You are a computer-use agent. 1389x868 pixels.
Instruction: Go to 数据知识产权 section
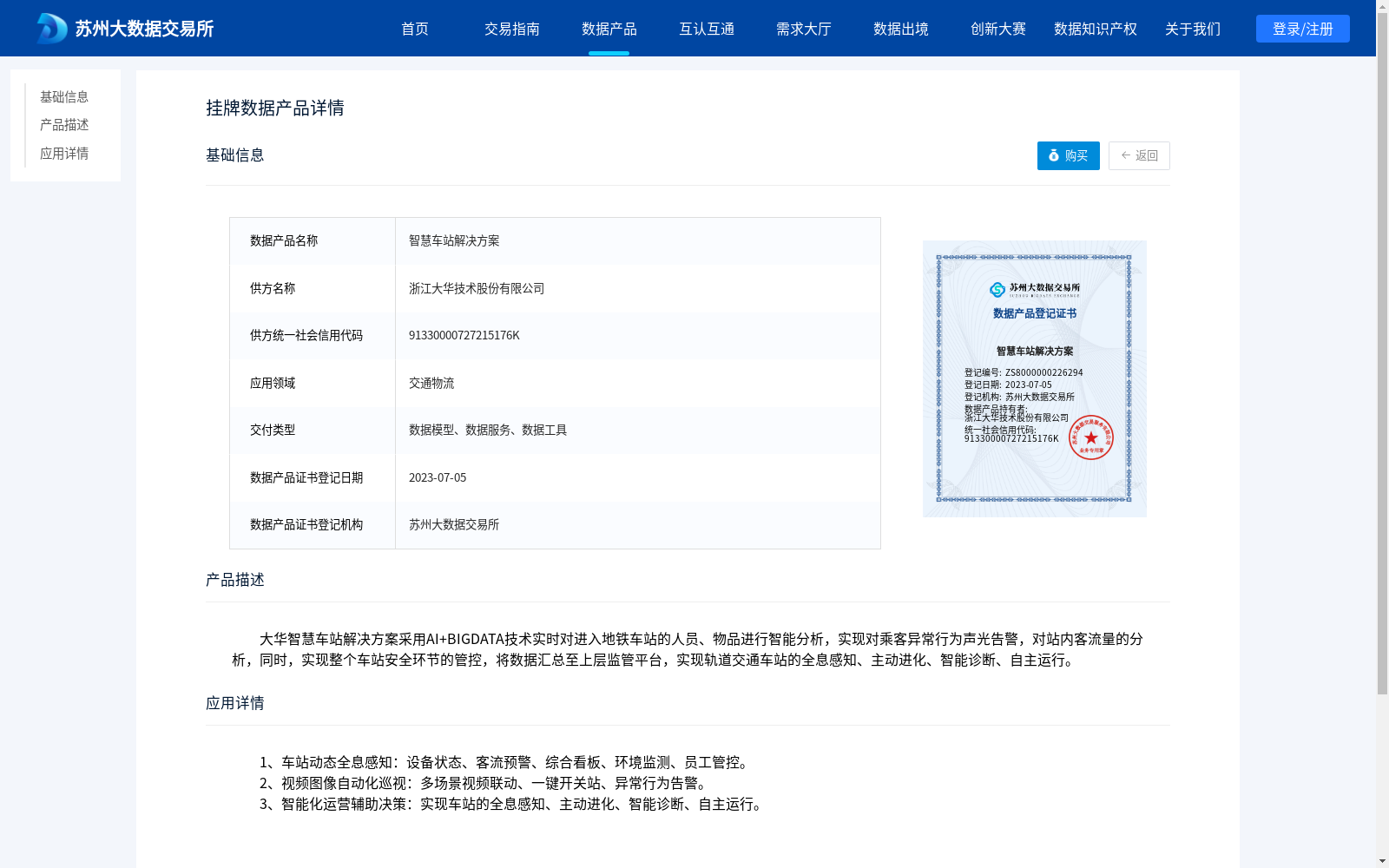[x=1096, y=29]
